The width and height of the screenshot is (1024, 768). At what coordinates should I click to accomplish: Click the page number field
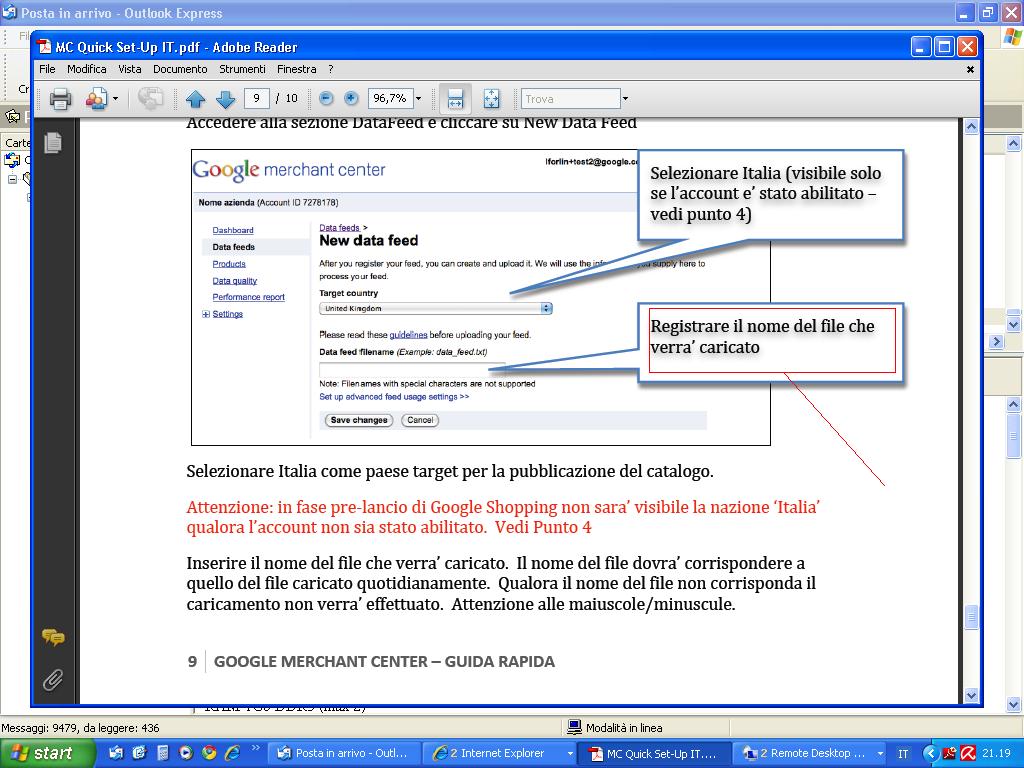pyautogui.click(x=257, y=99)
